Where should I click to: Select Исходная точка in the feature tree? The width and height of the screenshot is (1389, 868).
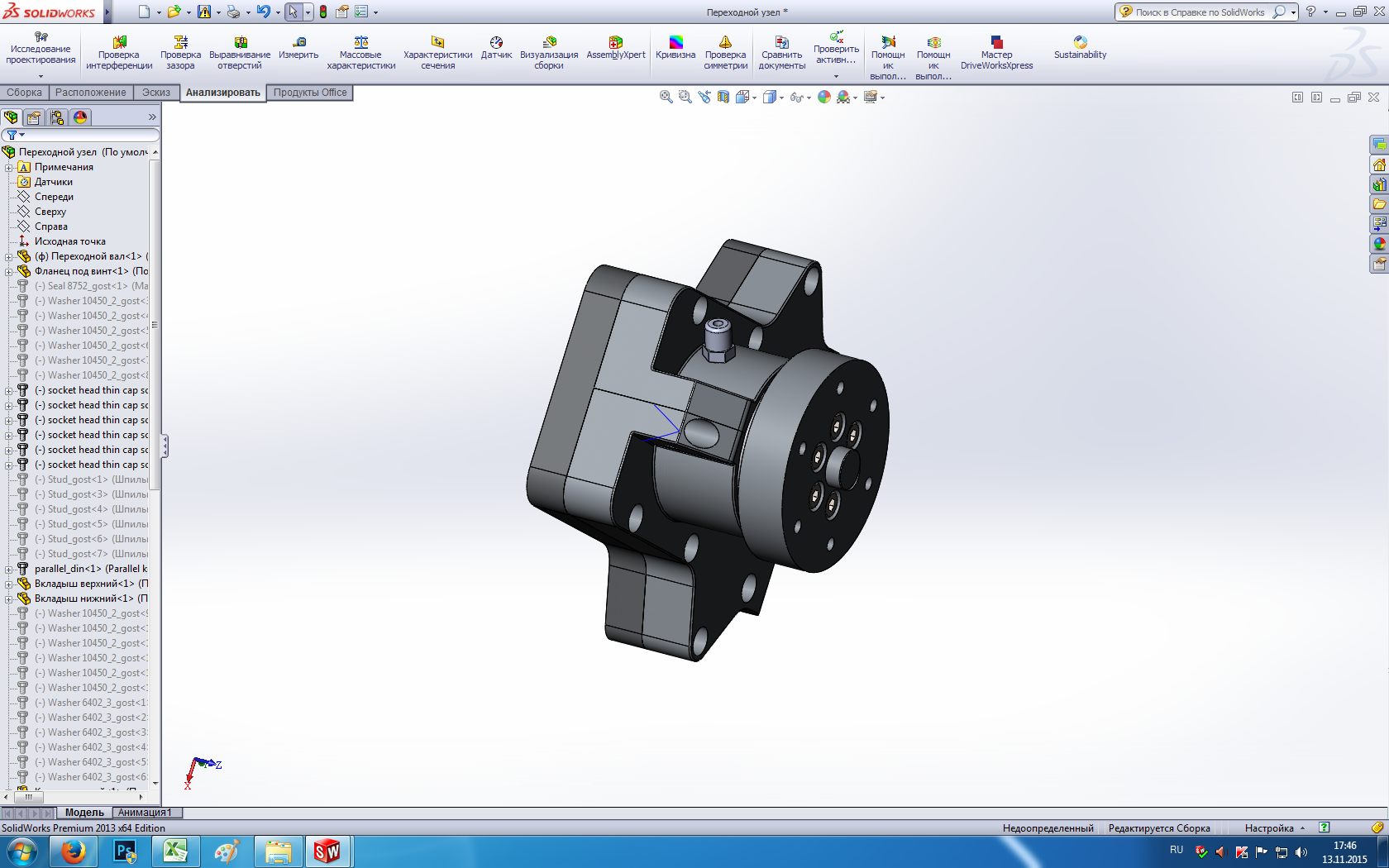pos(69,241)
